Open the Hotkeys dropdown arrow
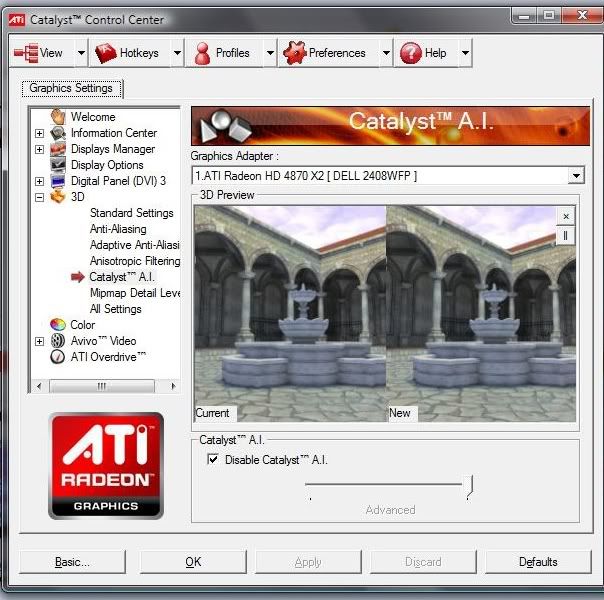 click(177, 53)
